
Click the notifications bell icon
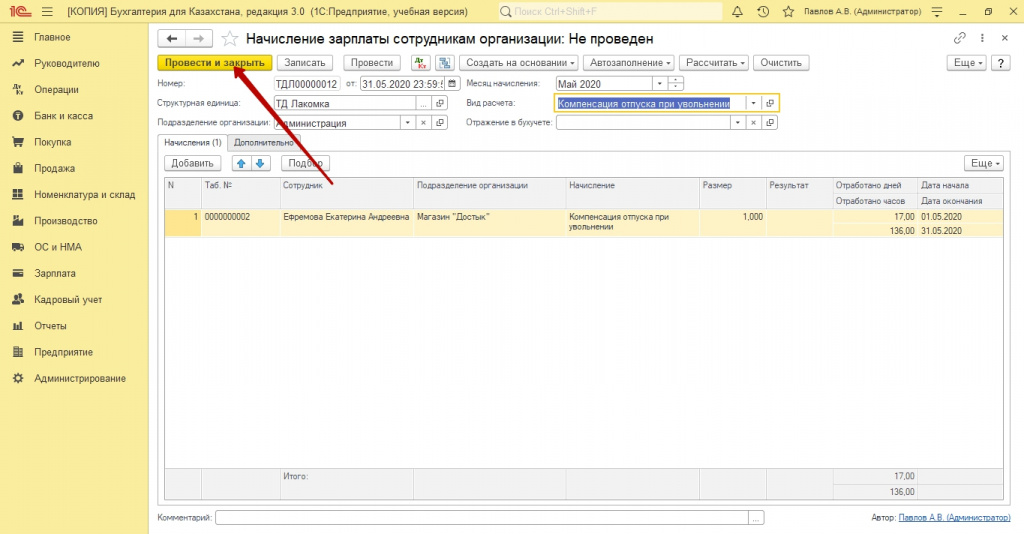[x=737, y=12]
